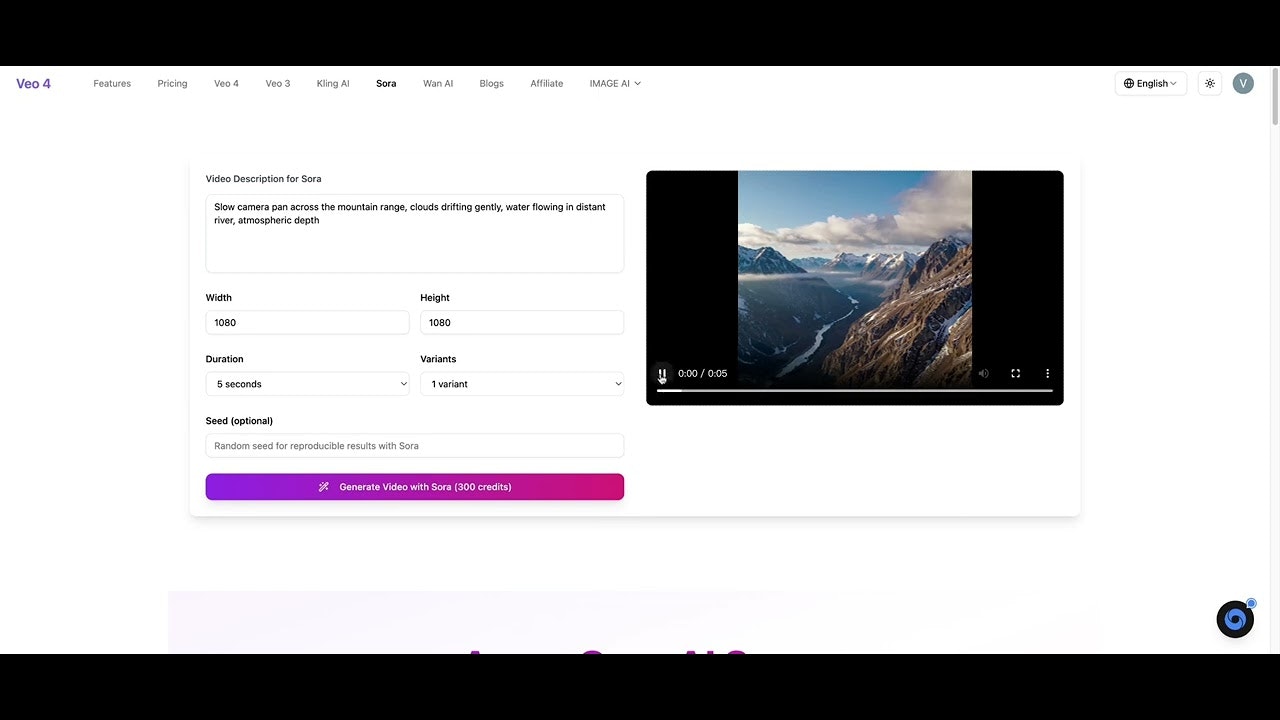The width and height of the screenshot is (1280, 720).
Task: Open the Pricing page
Action: 172,84
